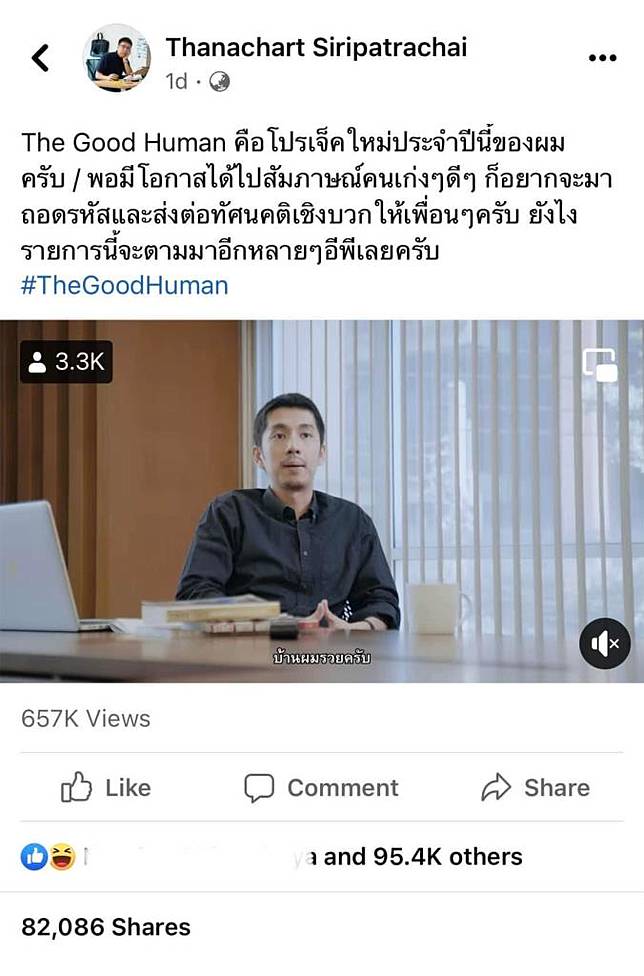Click the Comment speech bubble icon

[259, 787]
